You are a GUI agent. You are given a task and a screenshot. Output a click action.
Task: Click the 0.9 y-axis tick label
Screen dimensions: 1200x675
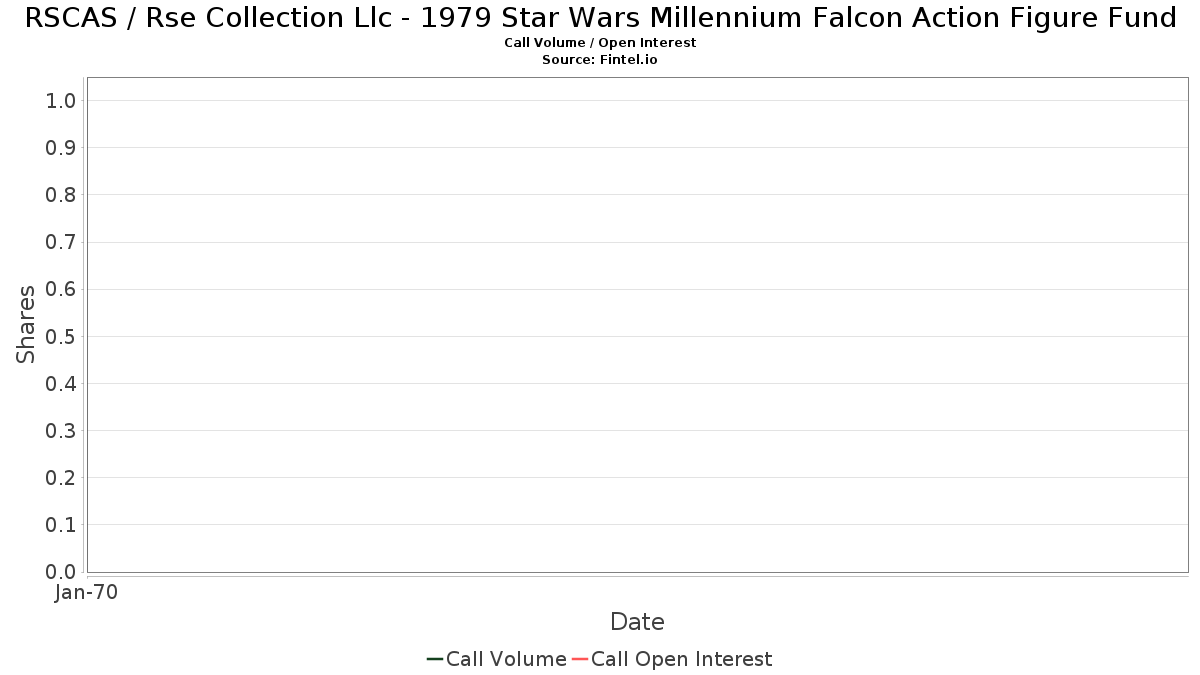[61, 148]
